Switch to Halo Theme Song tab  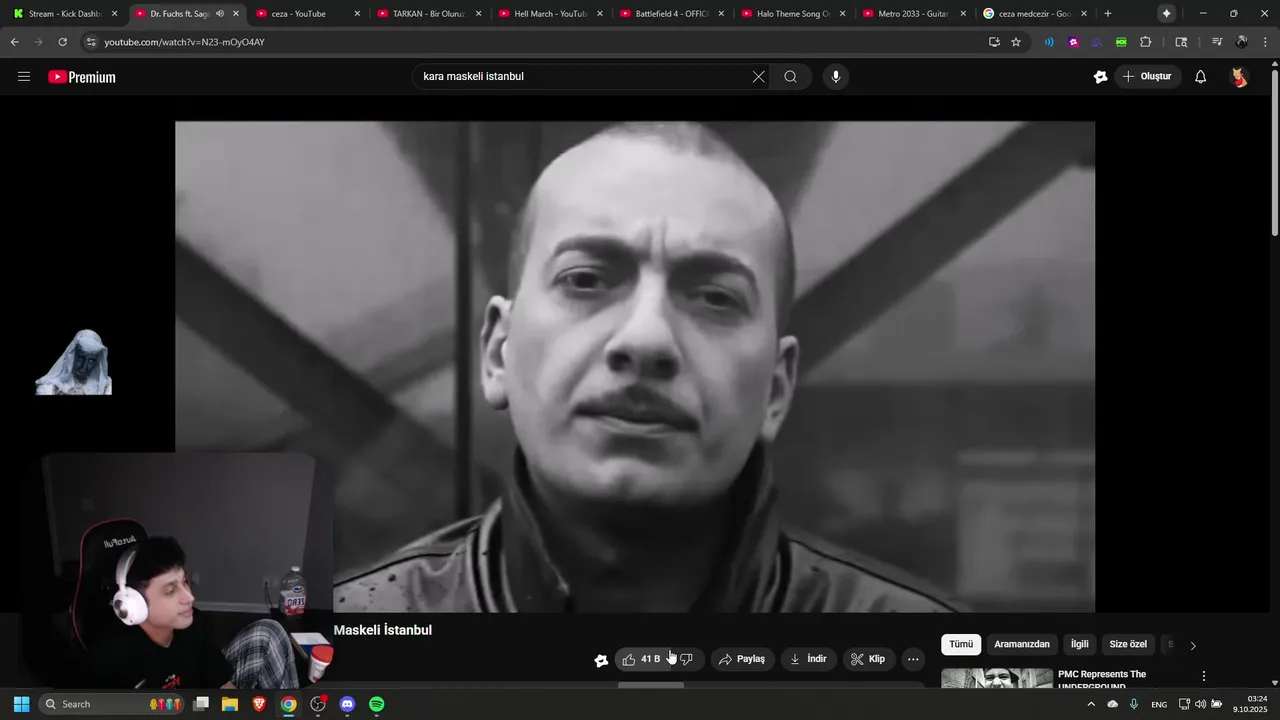[792, 14]
